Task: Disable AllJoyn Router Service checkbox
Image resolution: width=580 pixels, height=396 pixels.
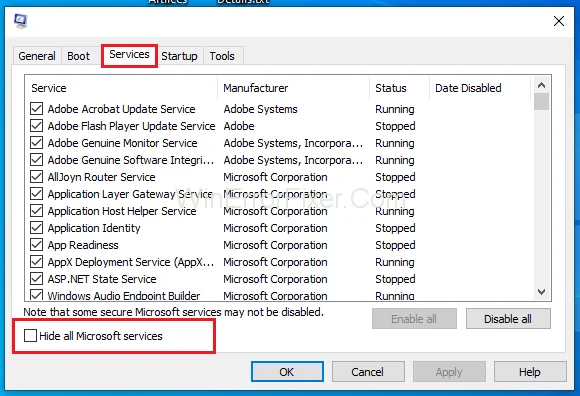Action: point(36,177)
